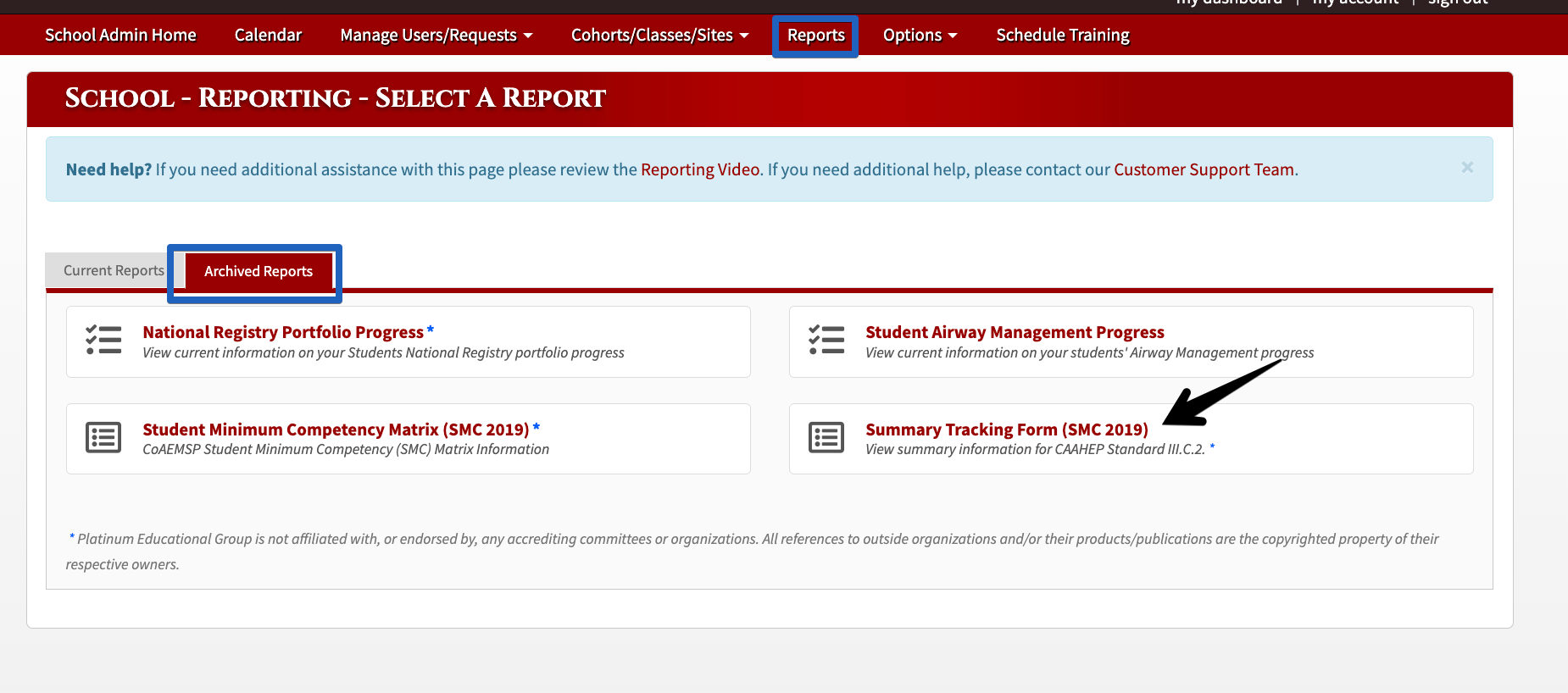
Task: Open Student Minimum Competency Matrix (SMC 2019)
Action: [x=336, y=430]
